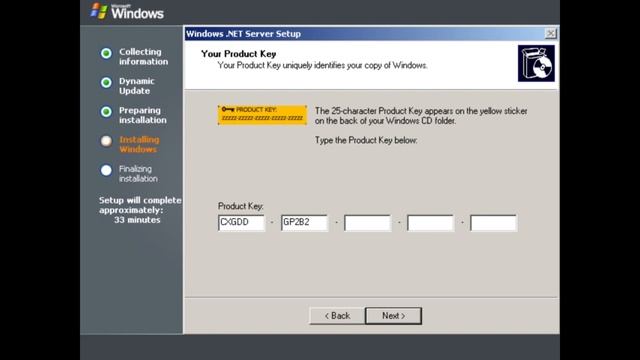Click the Back button

337,316
